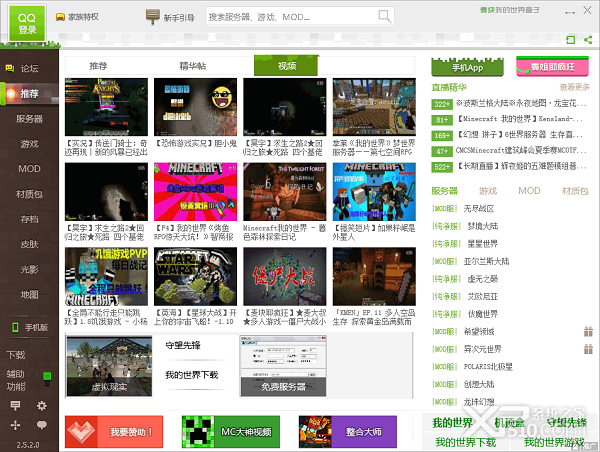Image resolution: width=600 pixels, height=452 pixels.
Task: Open server POLARIS北极星 in list
Action: coord(488,367)
